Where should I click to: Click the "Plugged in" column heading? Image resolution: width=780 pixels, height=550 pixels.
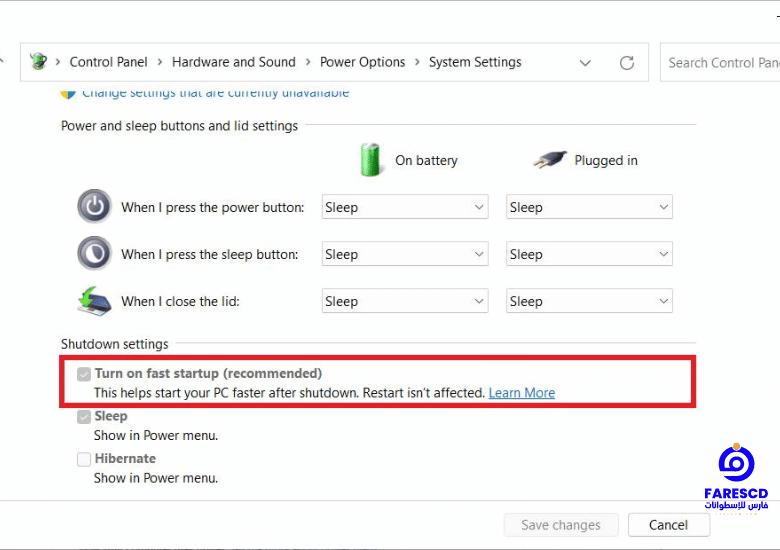pos(606,161)
